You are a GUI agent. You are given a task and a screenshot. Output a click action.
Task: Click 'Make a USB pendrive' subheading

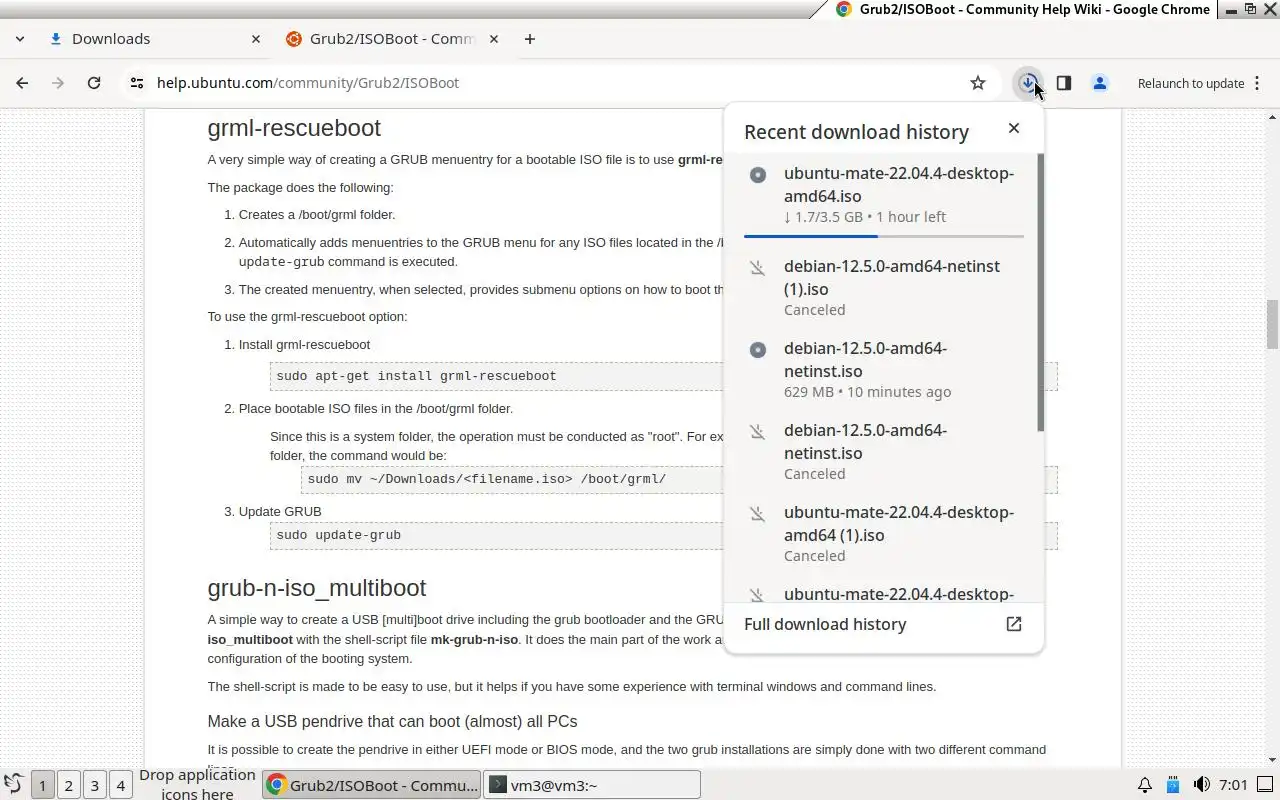(x=392, y=722)
